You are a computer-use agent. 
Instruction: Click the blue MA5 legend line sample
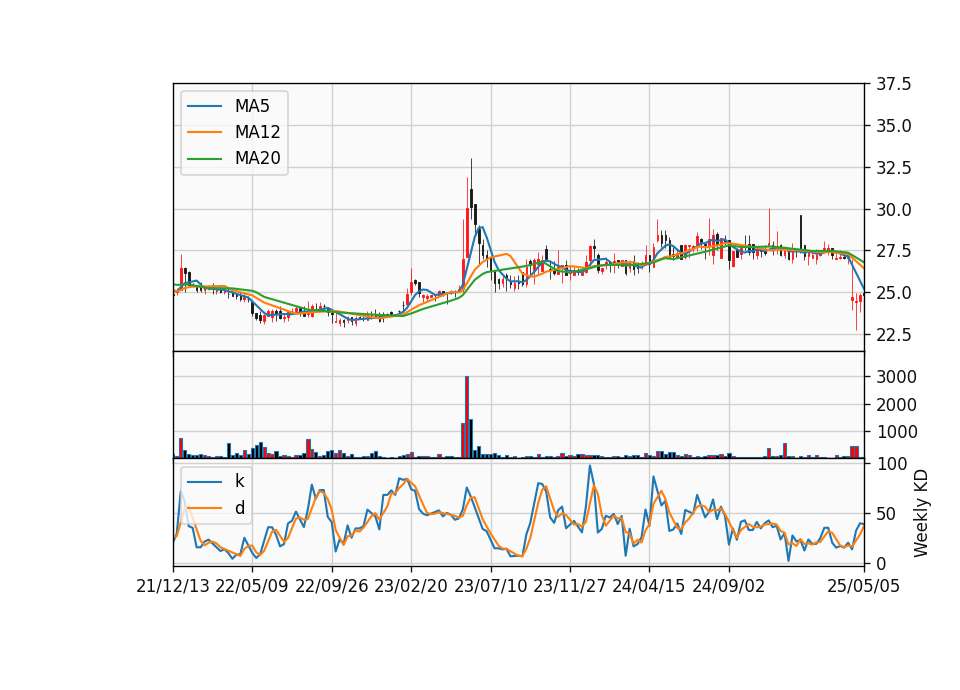(204, 106)
